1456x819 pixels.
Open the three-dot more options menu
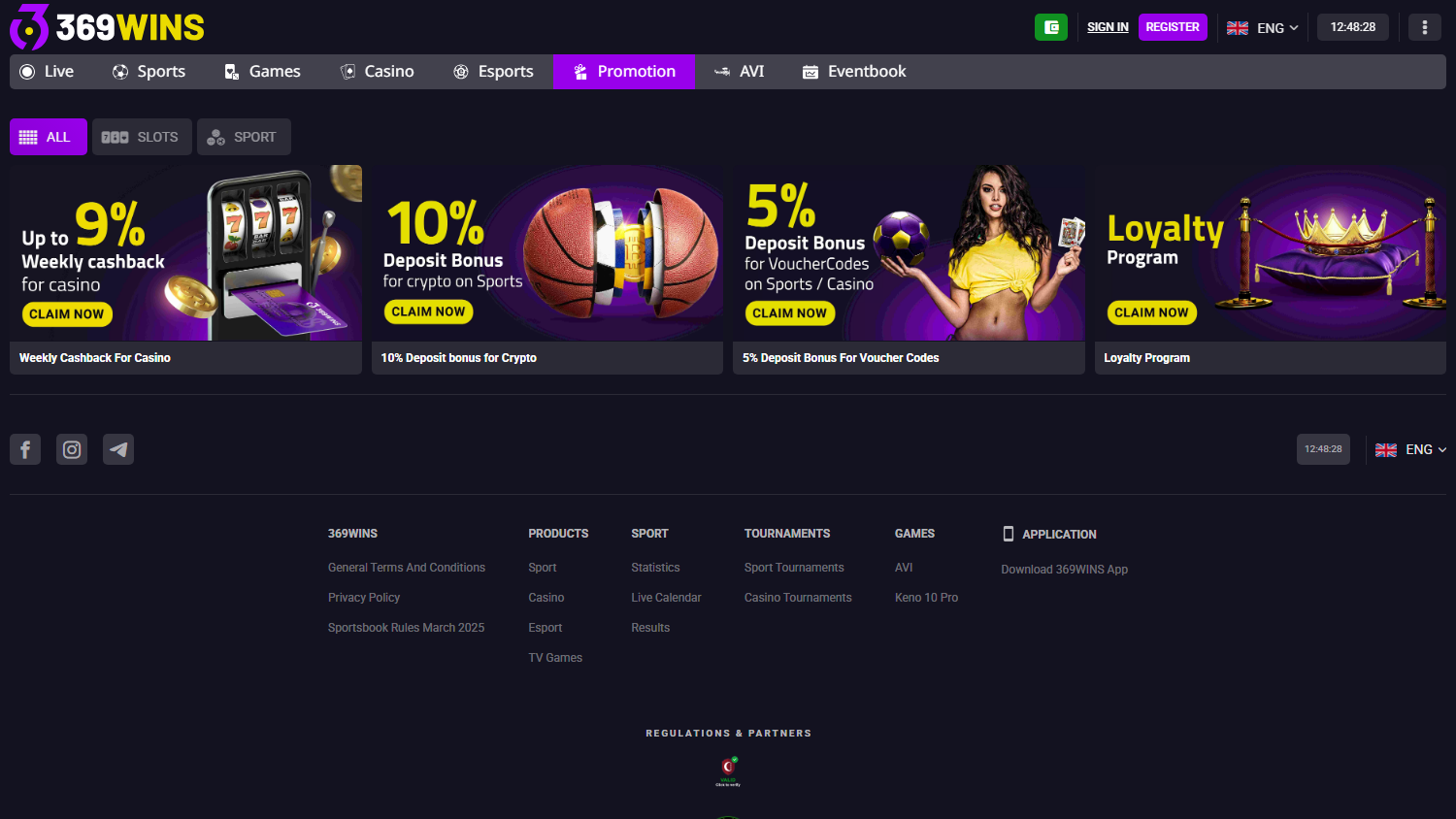1424,27
